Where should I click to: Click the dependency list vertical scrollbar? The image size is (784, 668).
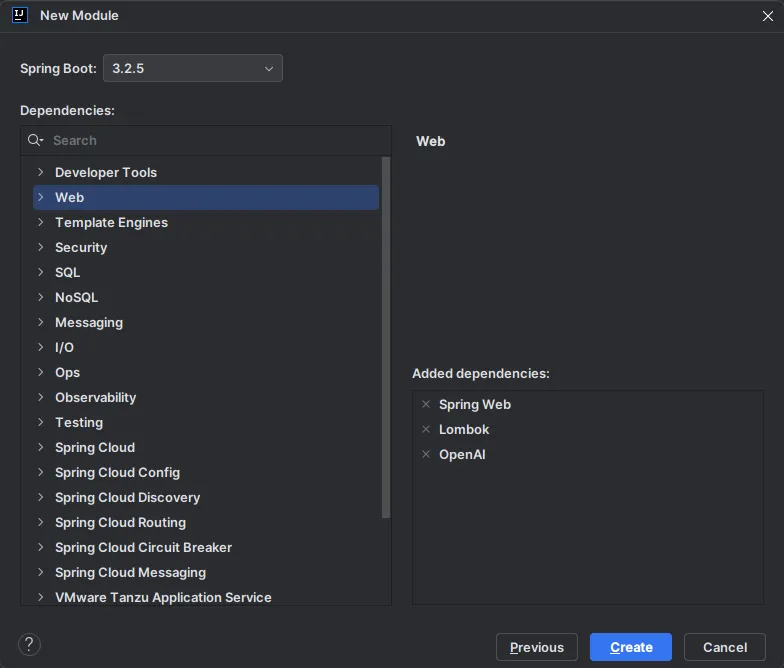point(387,335)
